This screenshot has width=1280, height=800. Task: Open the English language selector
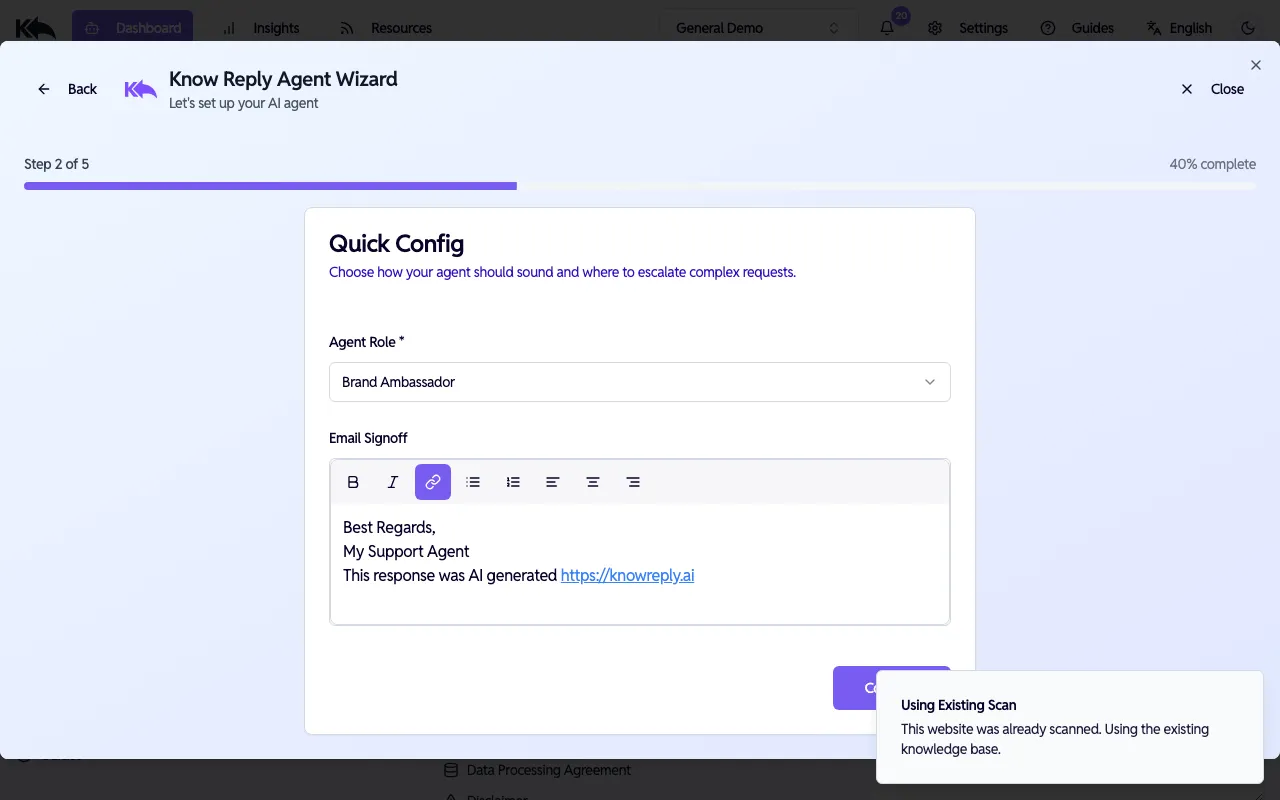click(x=1180, y=28)
